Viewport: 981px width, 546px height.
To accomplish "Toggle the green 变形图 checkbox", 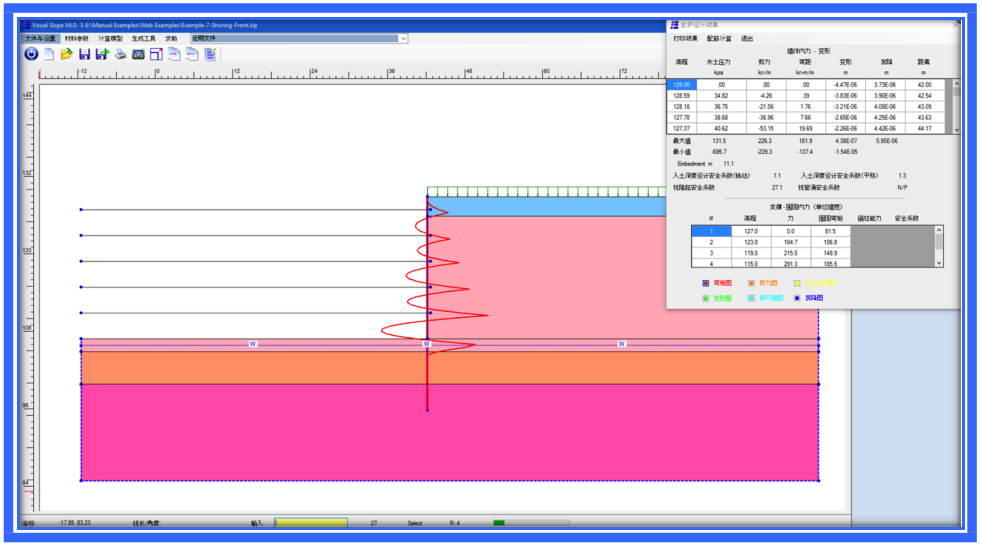I will [x=706, y=298].
